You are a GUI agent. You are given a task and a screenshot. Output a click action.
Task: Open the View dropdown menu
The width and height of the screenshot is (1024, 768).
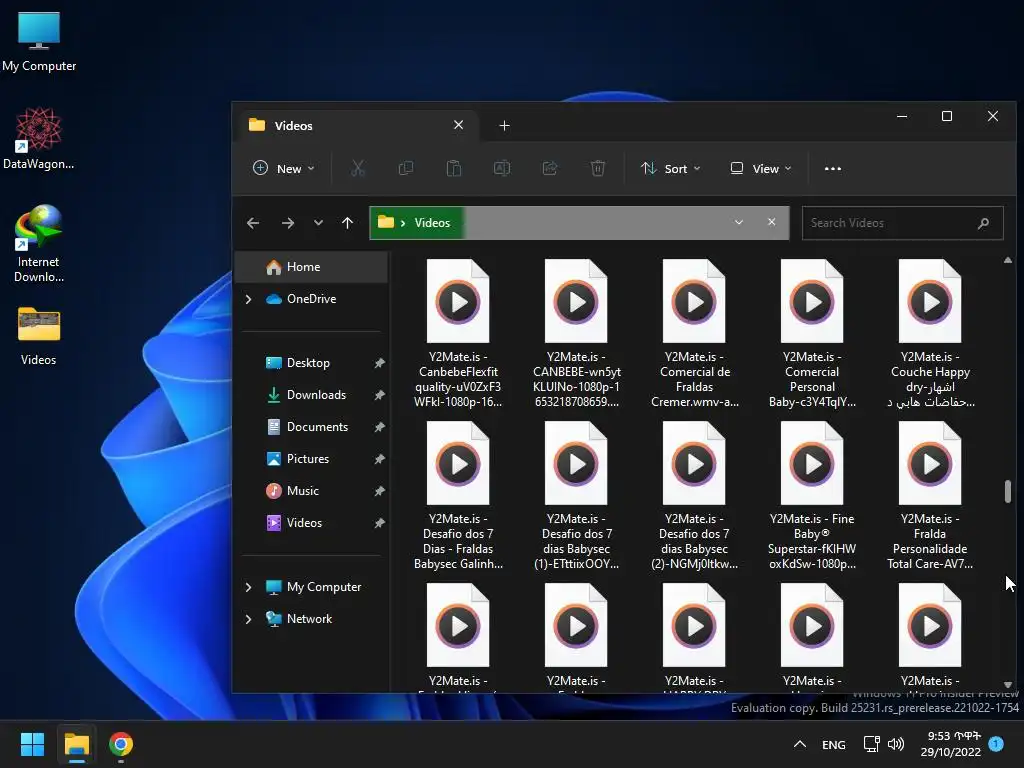coord(761,168)
